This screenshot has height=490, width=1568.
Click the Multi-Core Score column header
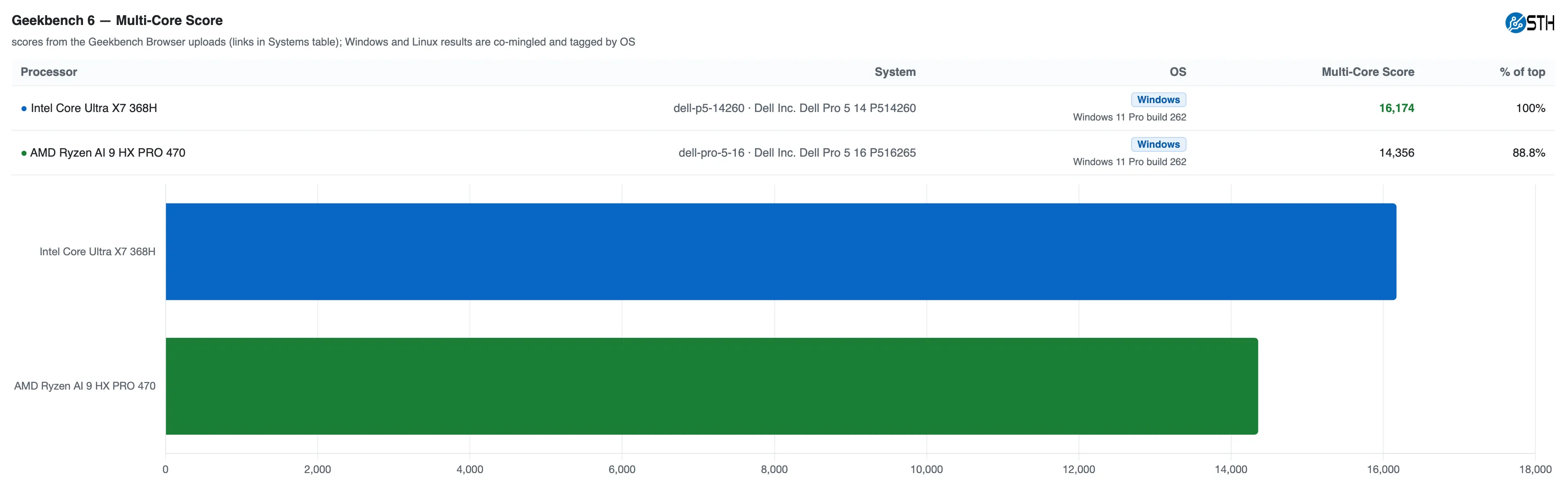[x=1368, y=72]
